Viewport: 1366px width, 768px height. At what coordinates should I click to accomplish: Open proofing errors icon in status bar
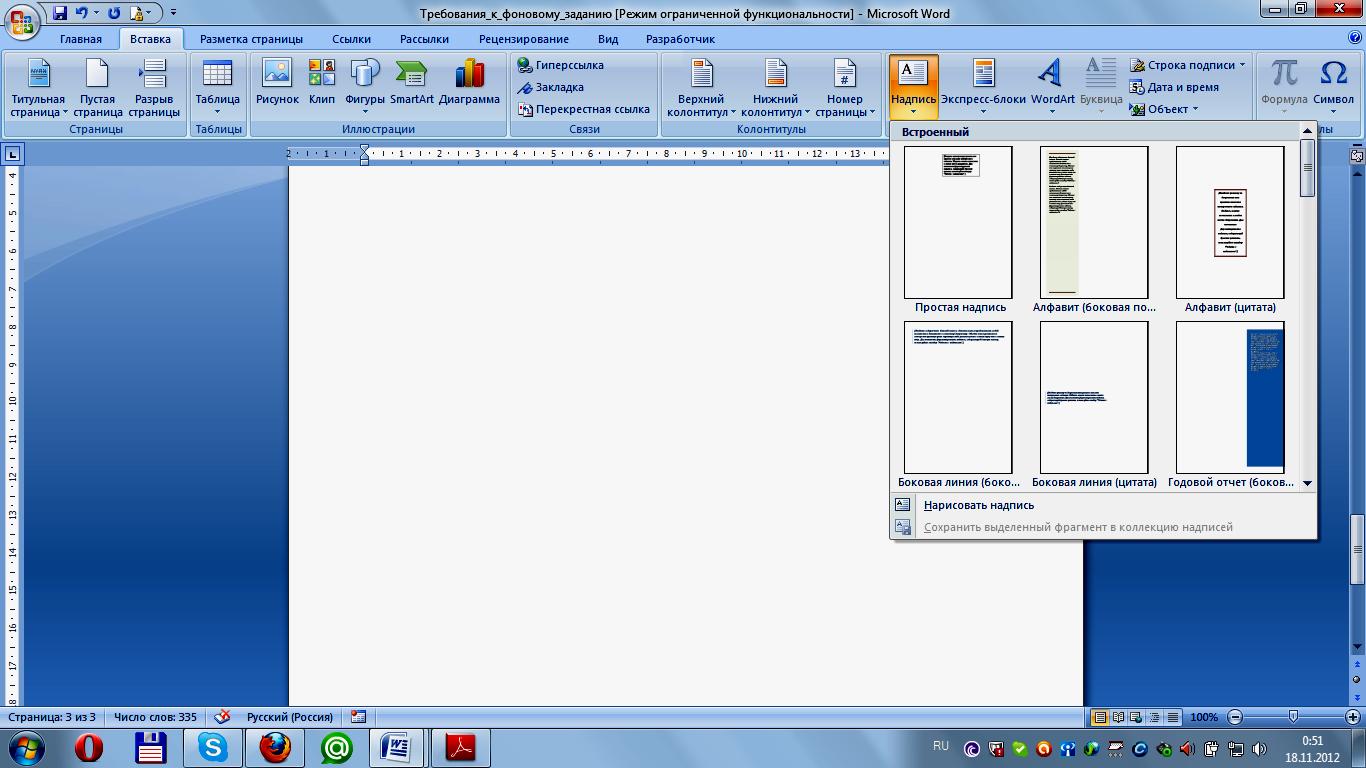(223, 717)
